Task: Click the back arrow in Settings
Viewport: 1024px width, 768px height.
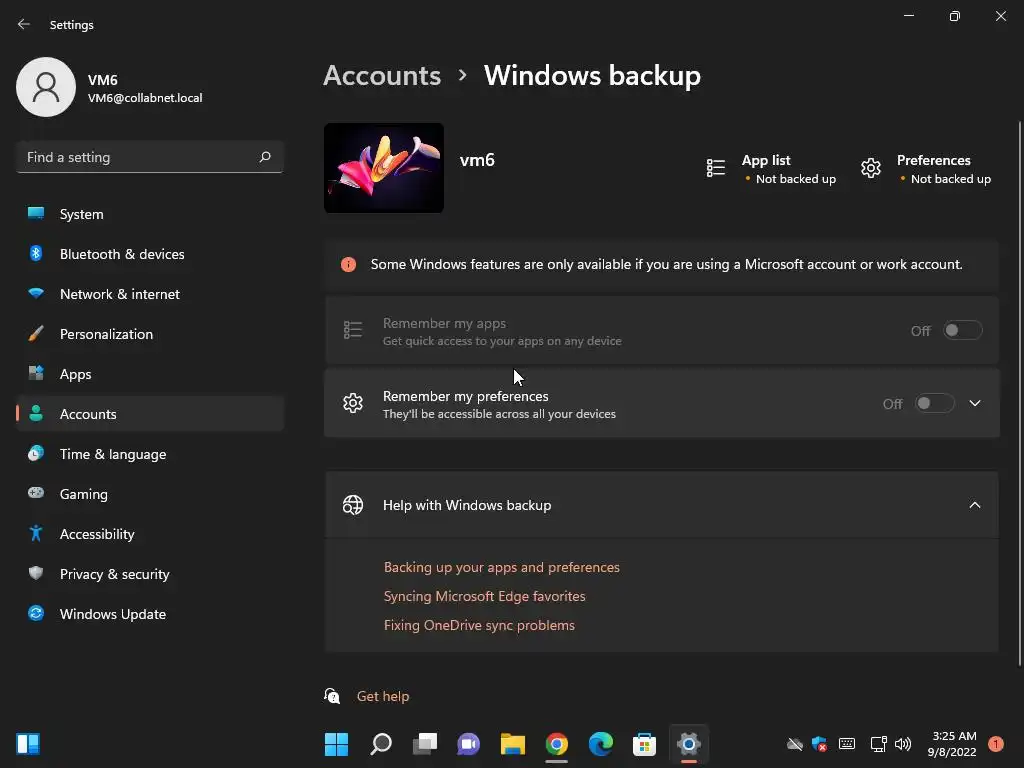Action: click(24, 24)
